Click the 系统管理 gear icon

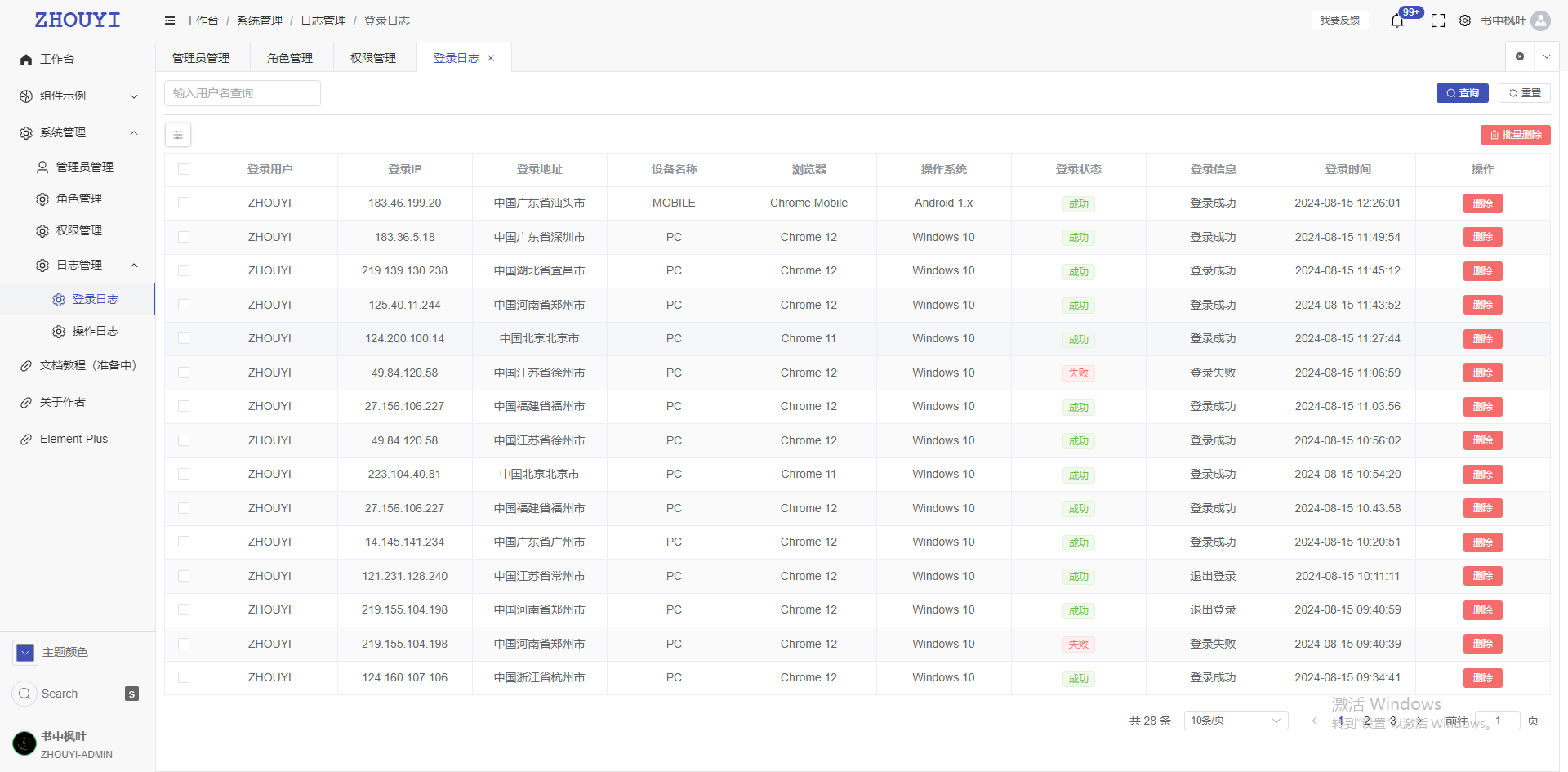[x=26, y=133]
